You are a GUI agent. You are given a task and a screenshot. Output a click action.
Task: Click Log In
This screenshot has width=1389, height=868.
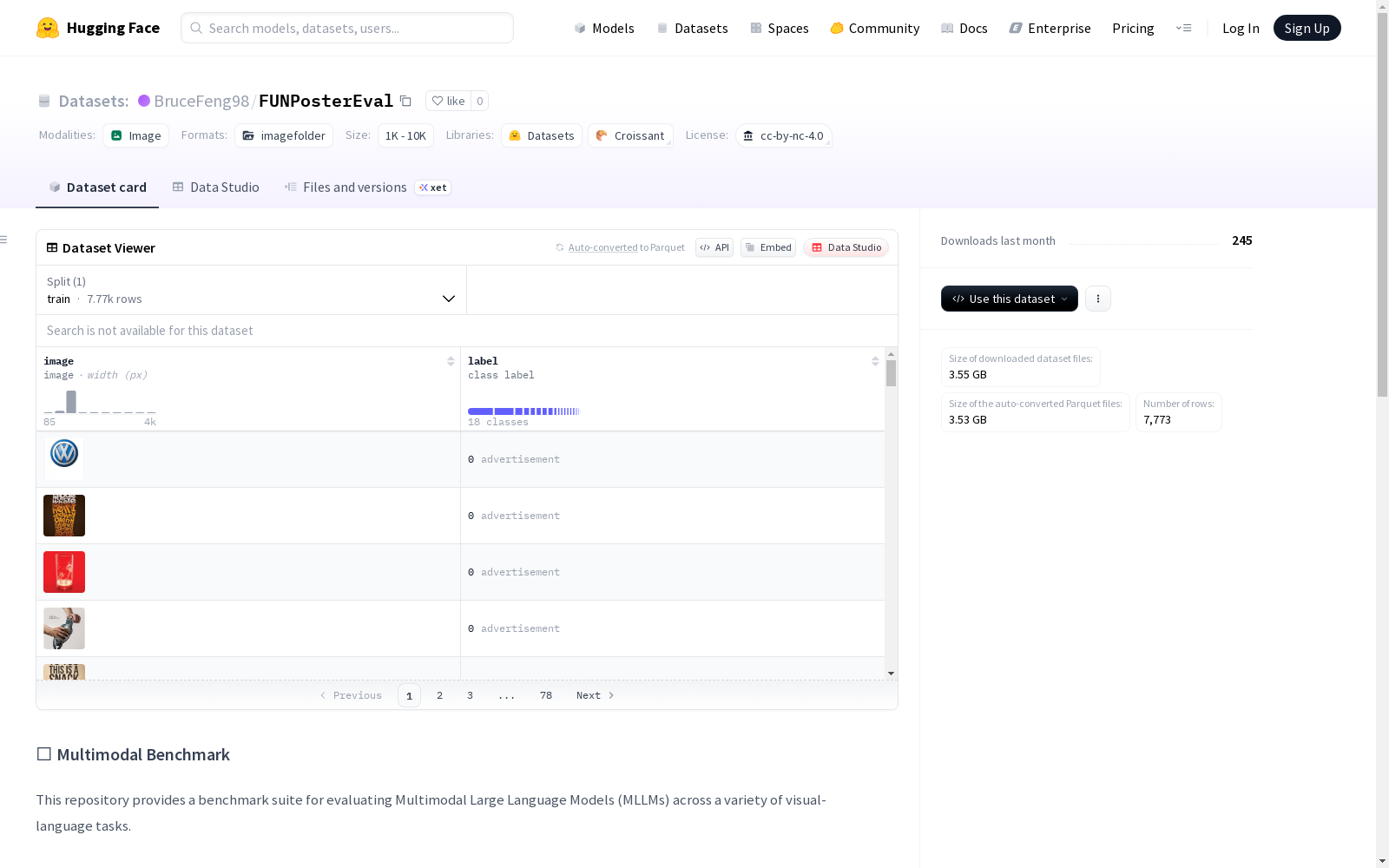point(1241,28)
